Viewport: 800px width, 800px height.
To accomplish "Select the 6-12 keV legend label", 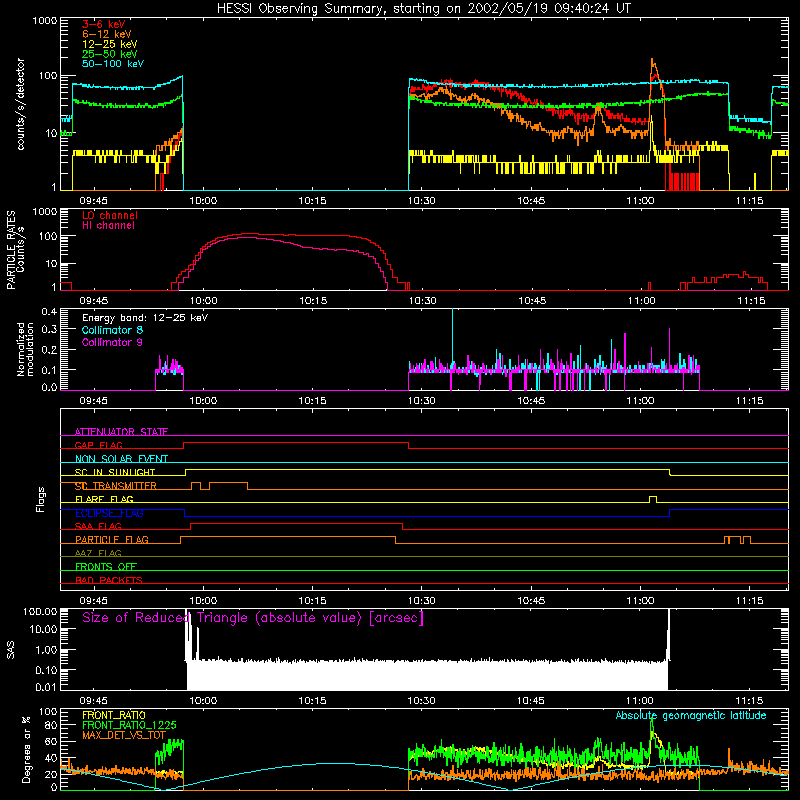I will pyautogui.click(x=107, y=34).
